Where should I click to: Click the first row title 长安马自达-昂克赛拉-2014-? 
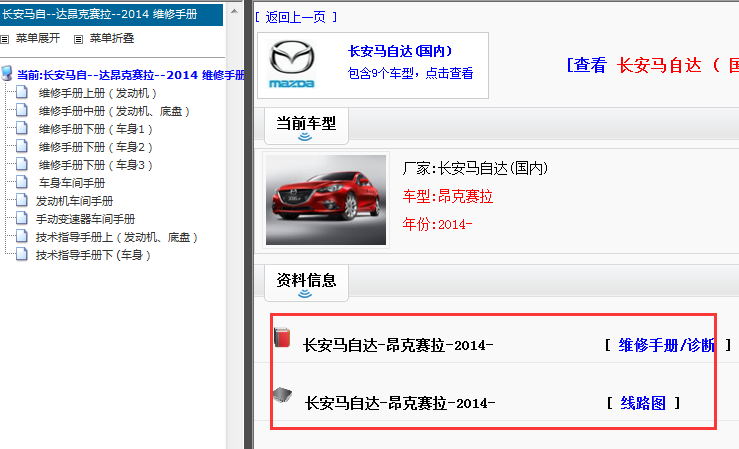click(398, 345)
